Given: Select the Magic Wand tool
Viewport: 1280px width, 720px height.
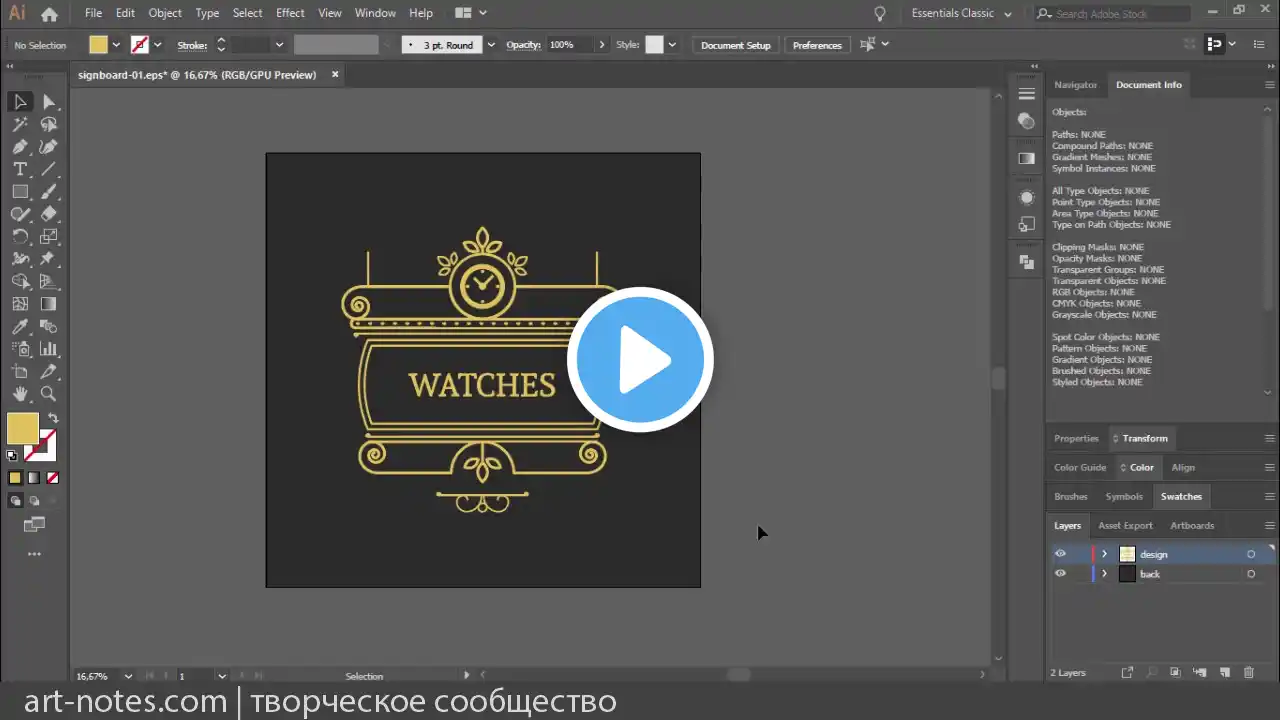Looking at the screenshot, I should [20, 124].
